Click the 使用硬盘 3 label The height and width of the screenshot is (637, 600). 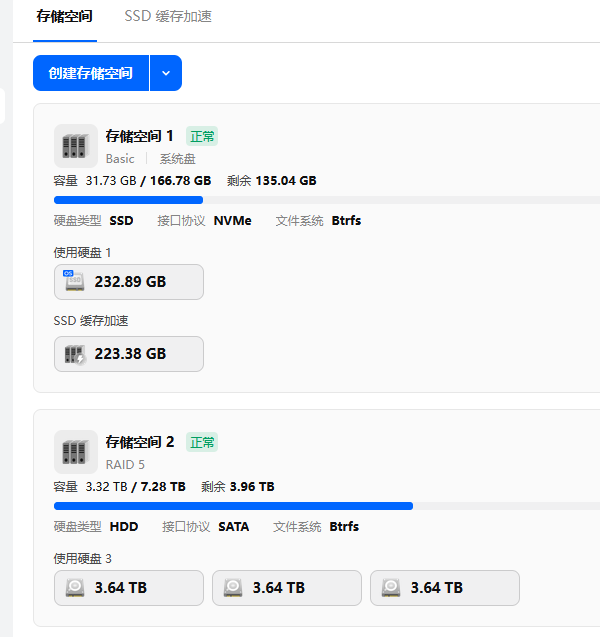coord(82,559)
